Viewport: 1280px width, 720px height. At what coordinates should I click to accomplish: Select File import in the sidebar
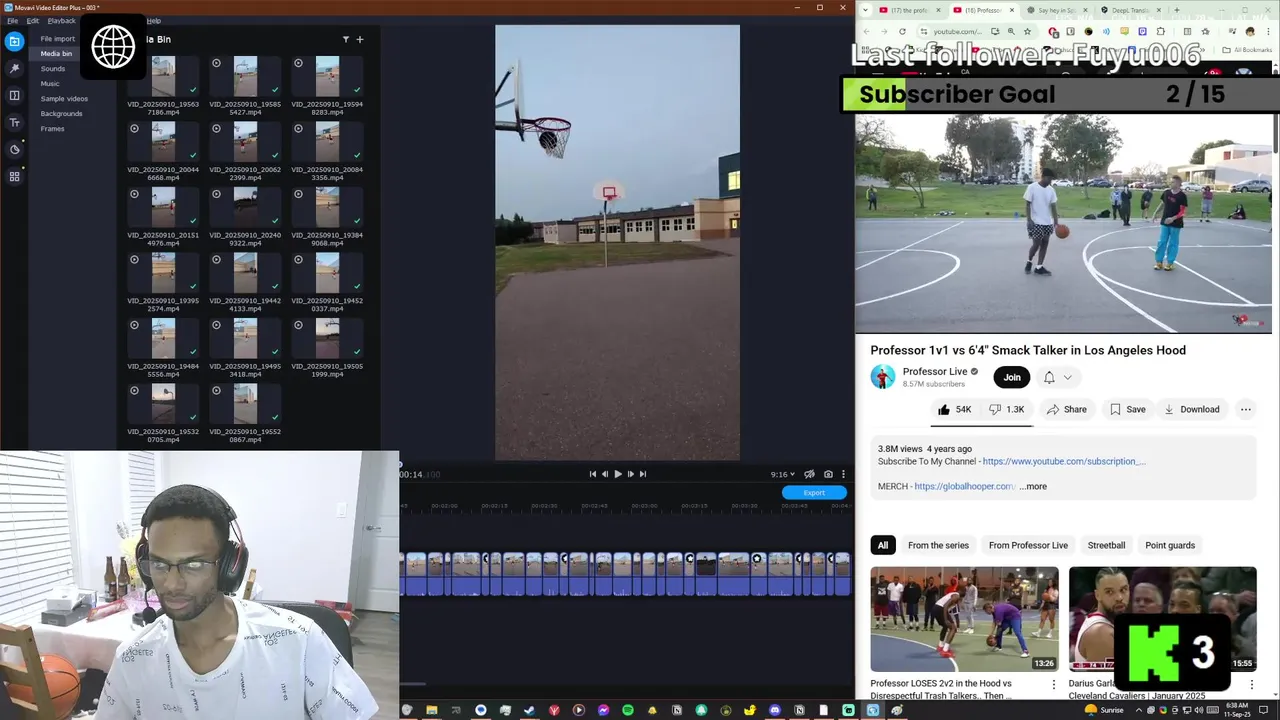[57, 38]
